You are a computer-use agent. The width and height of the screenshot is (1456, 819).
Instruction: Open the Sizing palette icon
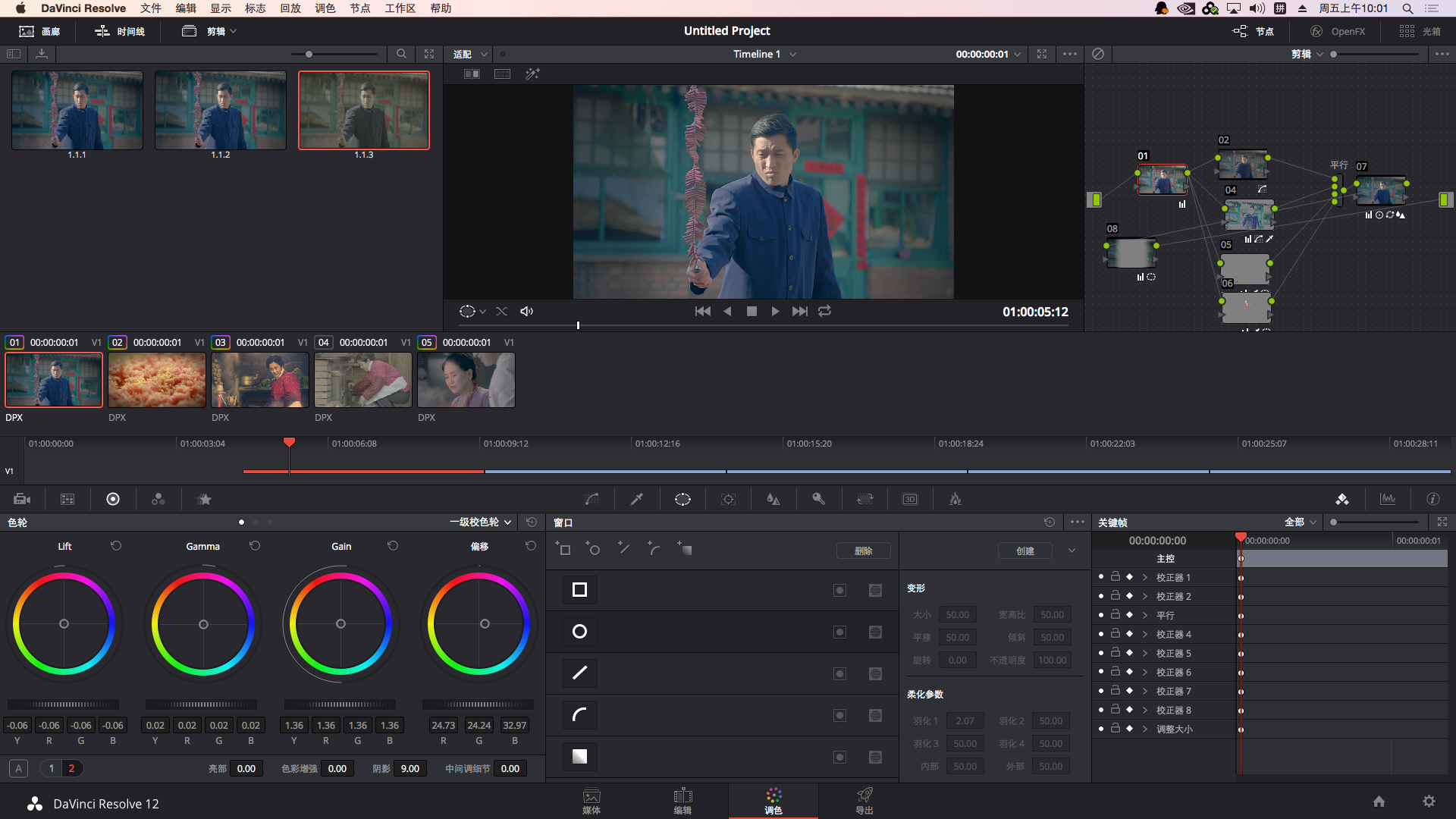864,499
